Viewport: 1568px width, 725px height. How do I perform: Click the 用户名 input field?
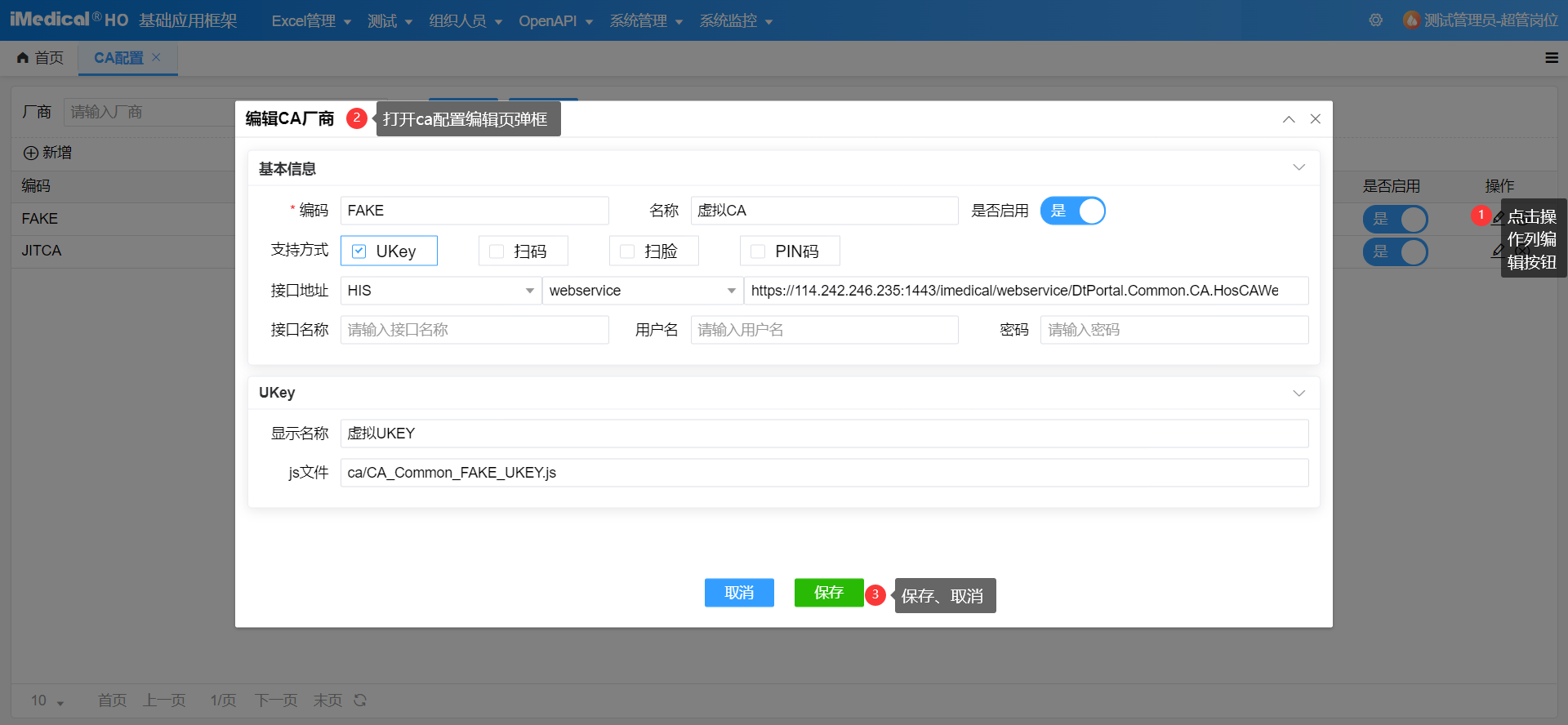click(824, 330)
